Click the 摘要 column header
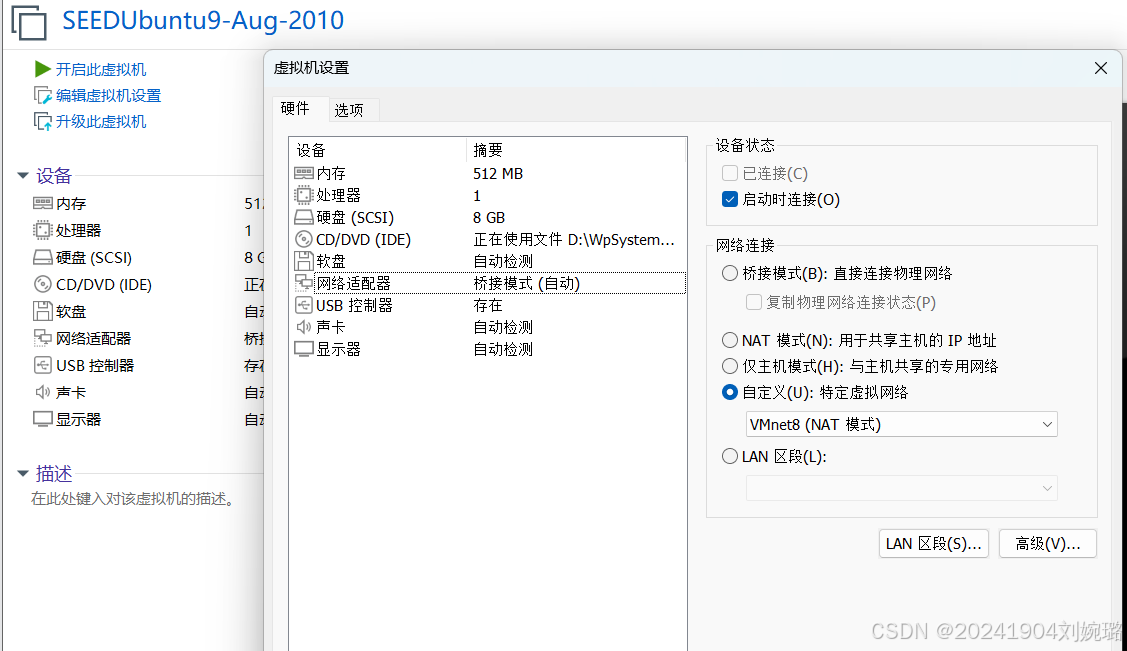Image resolution: width=1127 pixels, height=651 pixels. tap(576, 149)
